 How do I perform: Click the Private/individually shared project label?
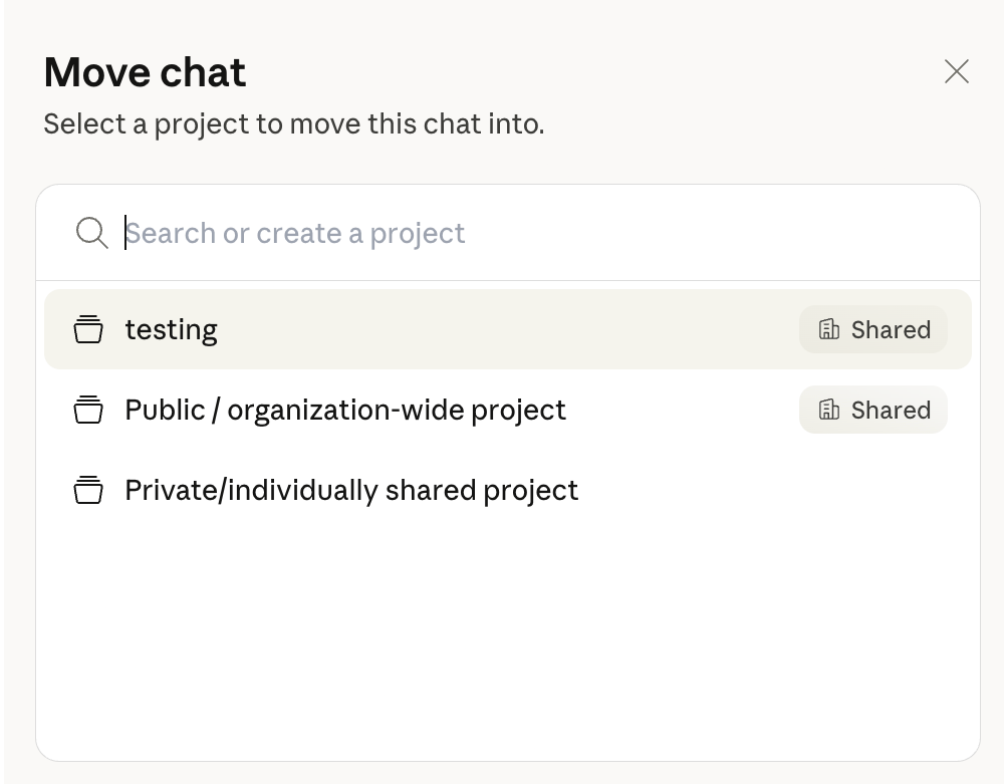click(350, 490)
